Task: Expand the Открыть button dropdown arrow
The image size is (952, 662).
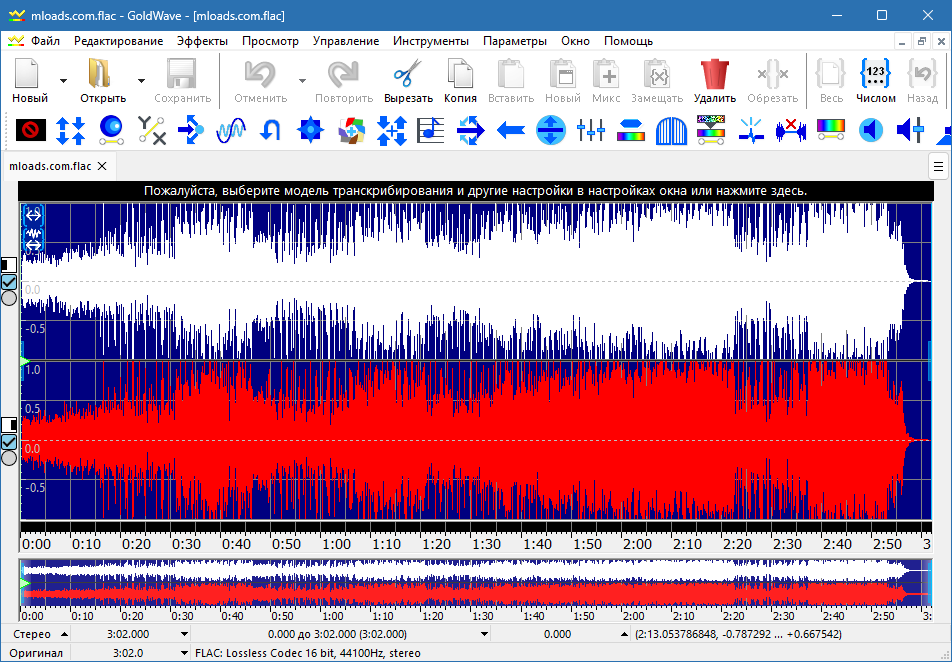Action: tap(141, 80)
